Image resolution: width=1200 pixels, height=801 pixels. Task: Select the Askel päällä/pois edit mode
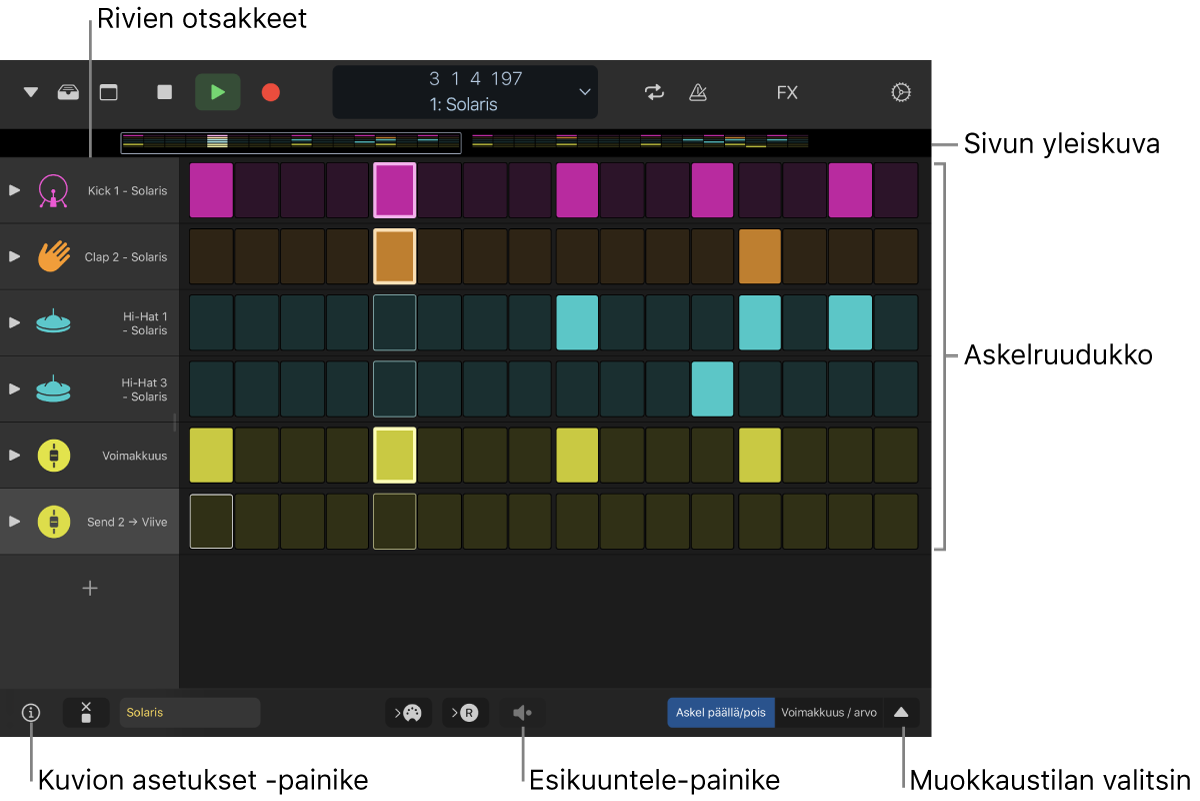(721, 712)
